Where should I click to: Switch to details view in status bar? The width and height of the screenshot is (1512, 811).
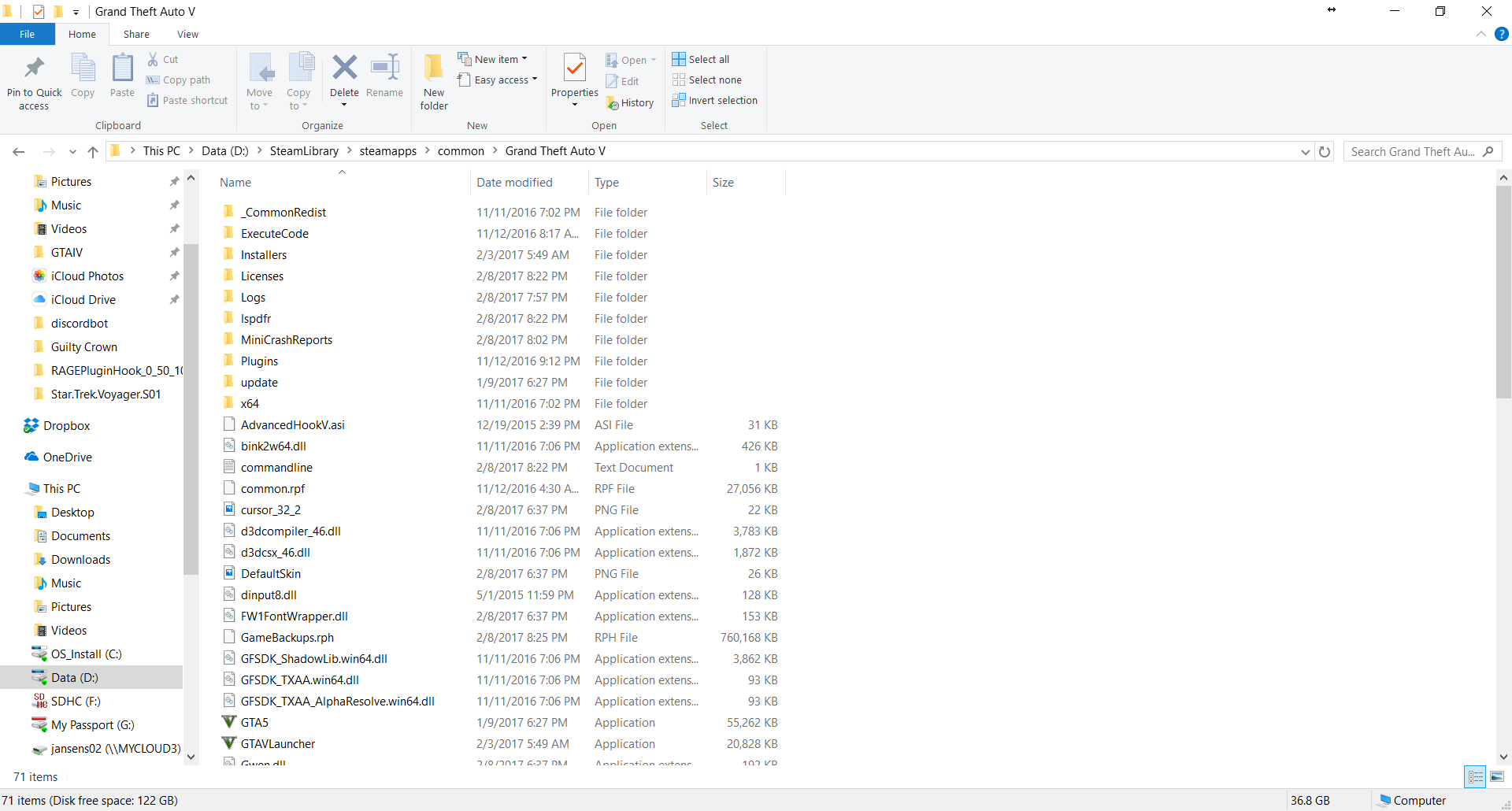pos(1475,777)
